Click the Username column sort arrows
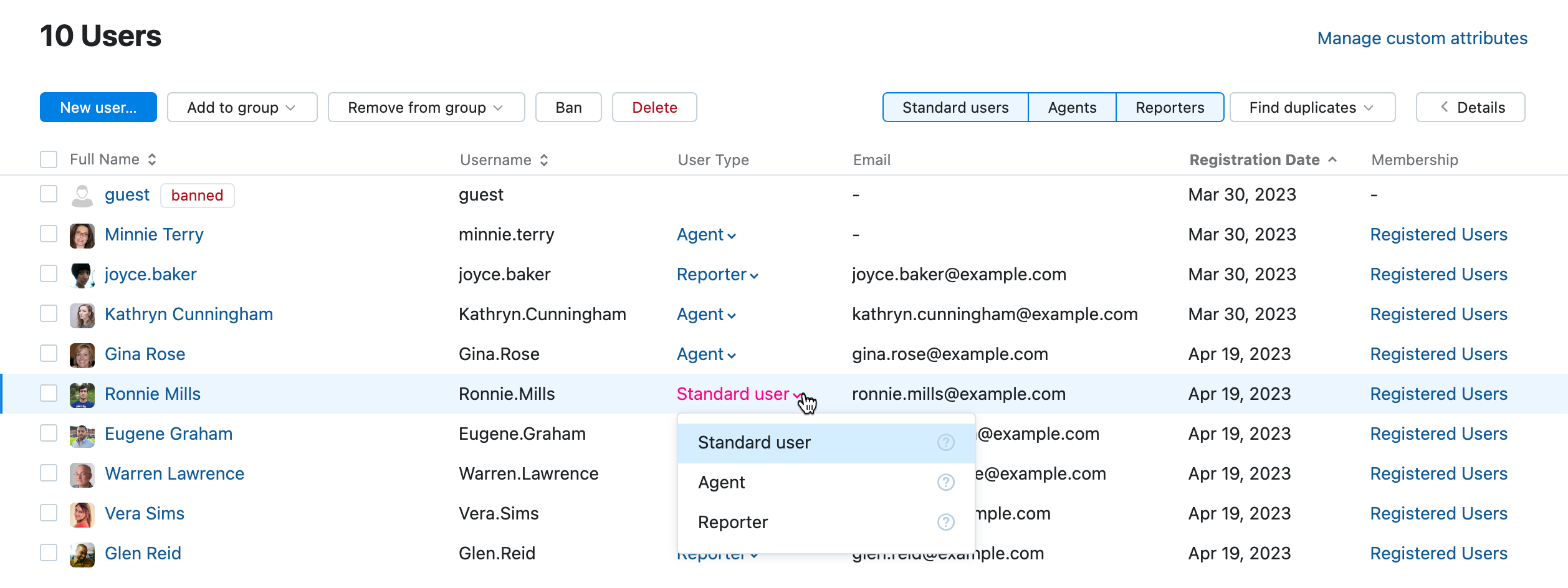The width and height of the screenshot is (1568, 588). point(544,160)
